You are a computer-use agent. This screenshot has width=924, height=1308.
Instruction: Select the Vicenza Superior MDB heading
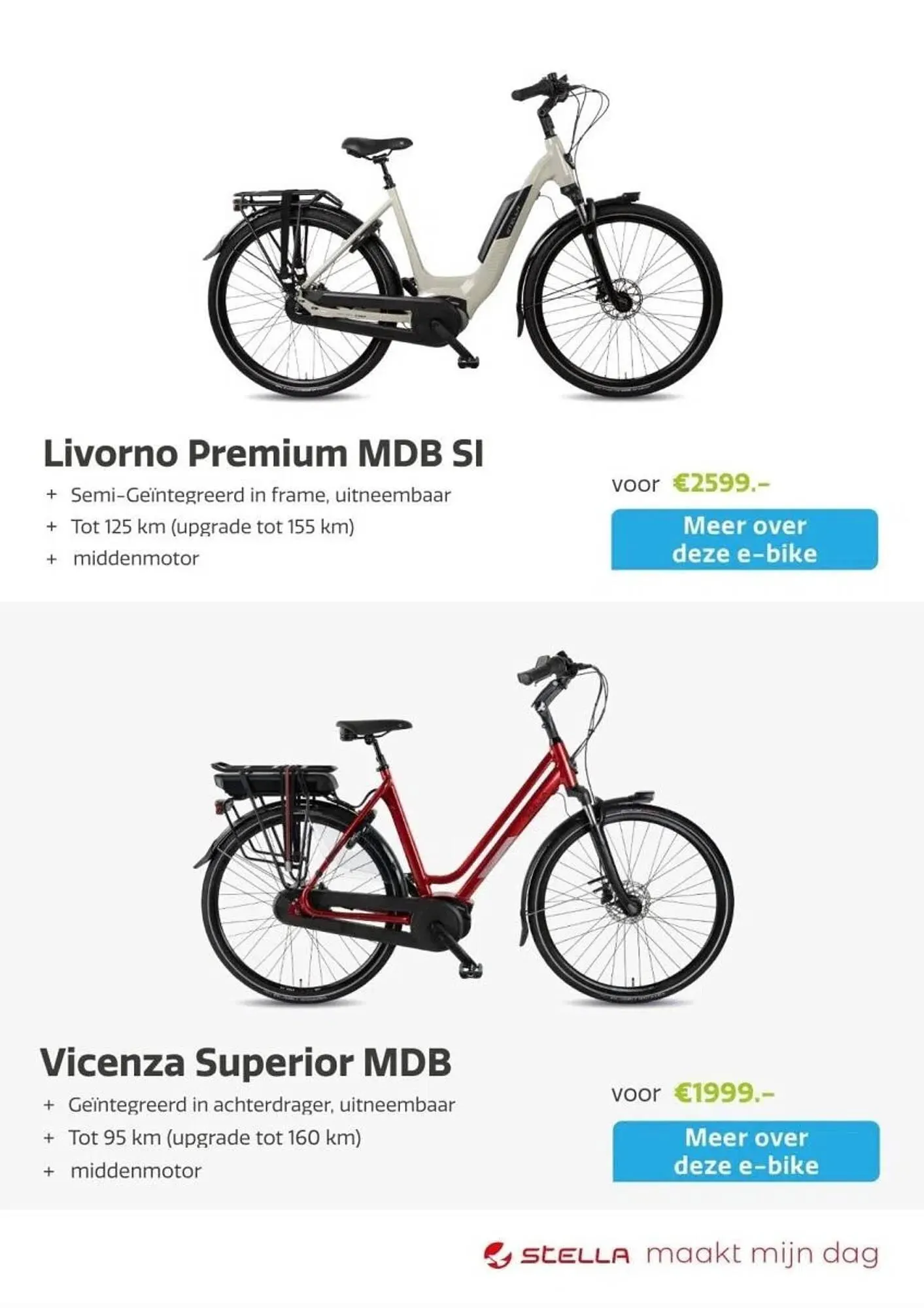(246, 1063)
